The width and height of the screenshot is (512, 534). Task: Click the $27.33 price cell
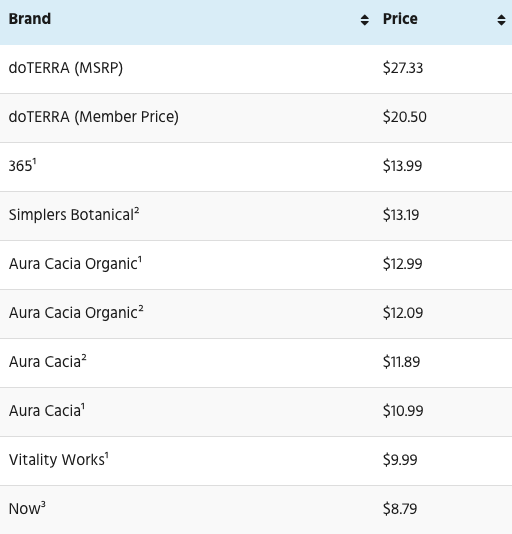[x=403, y=68]
